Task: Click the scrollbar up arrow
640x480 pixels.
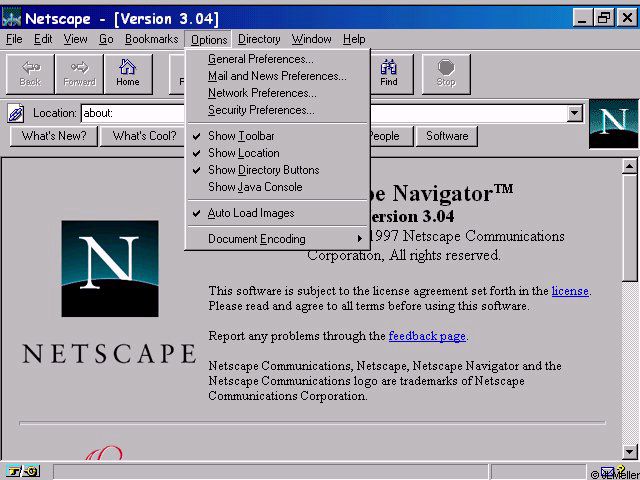Action: click(x=629, y=167)
